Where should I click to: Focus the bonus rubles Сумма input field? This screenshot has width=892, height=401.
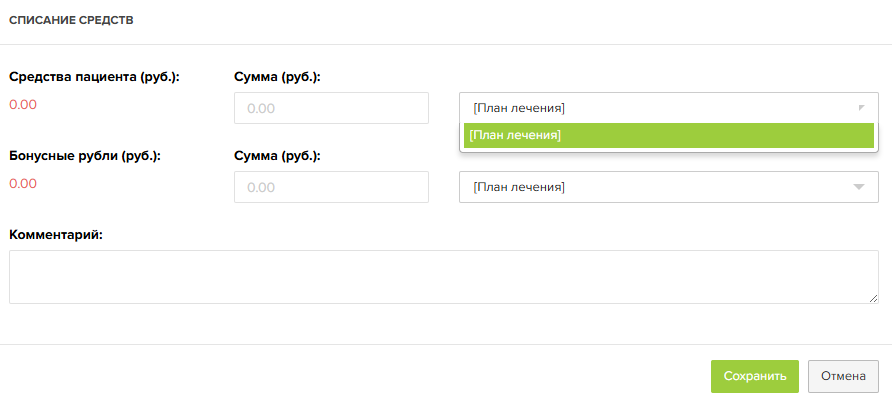click(x=331, y=187)
